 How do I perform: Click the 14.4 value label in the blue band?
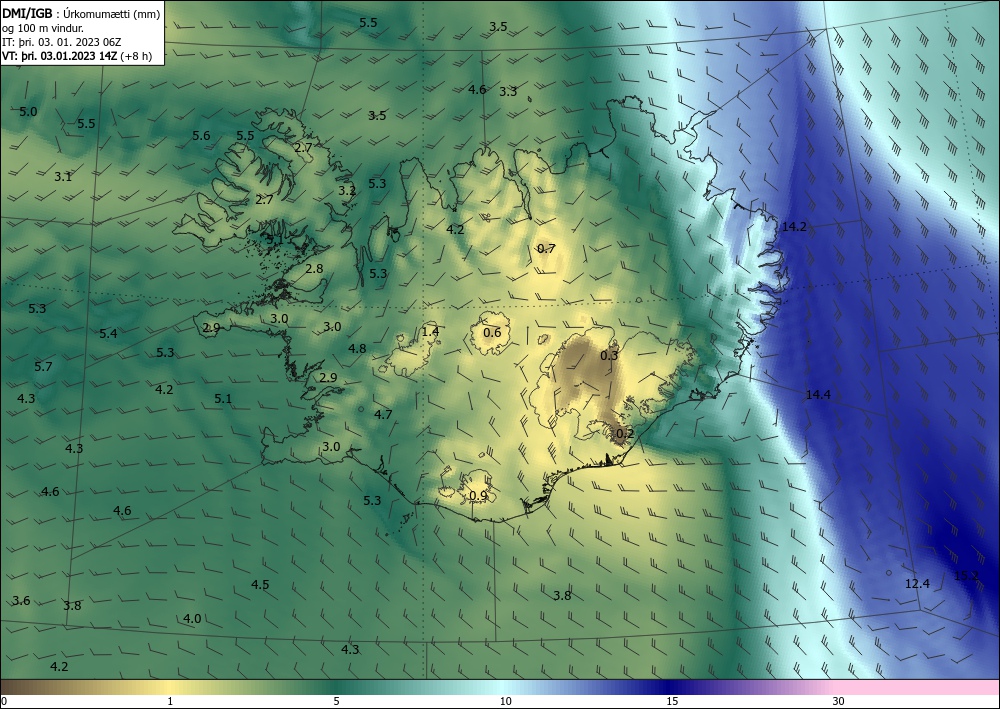tap(818, 395)
